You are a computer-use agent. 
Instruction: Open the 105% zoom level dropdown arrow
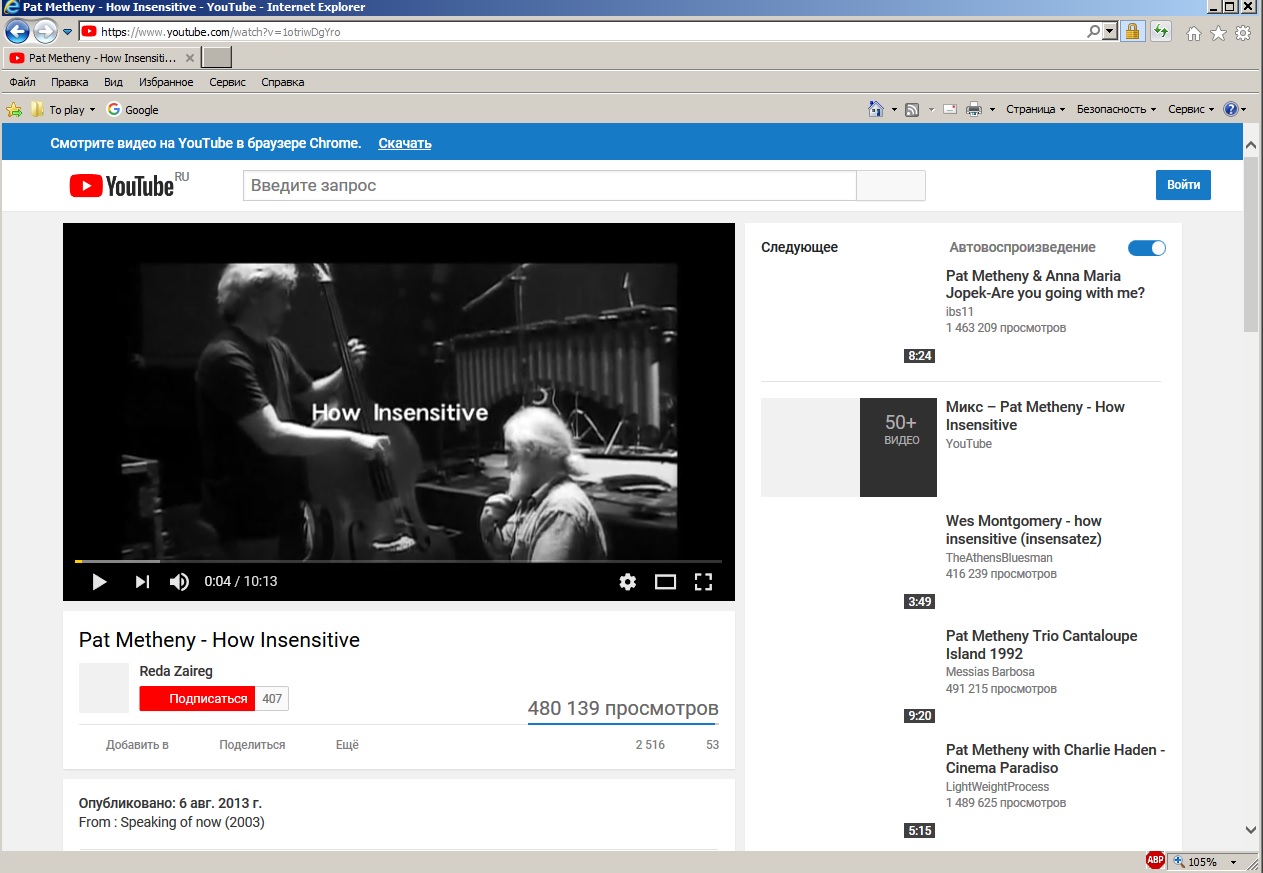(1233, 862)
